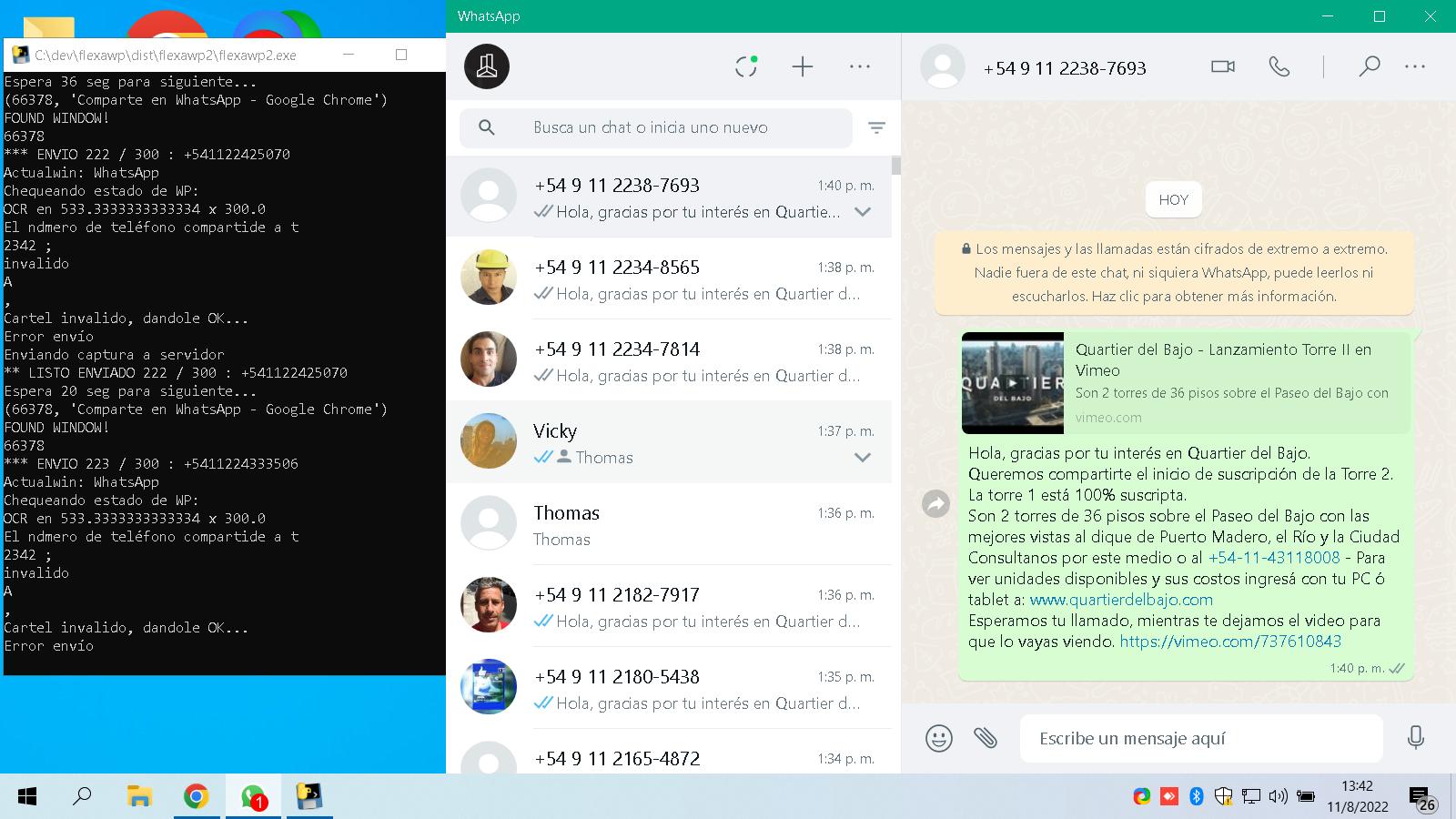Click the chat list scrollbar thumb
Image resolution: width=1456 pixels, height=819 pixels.
click(896, 166)
